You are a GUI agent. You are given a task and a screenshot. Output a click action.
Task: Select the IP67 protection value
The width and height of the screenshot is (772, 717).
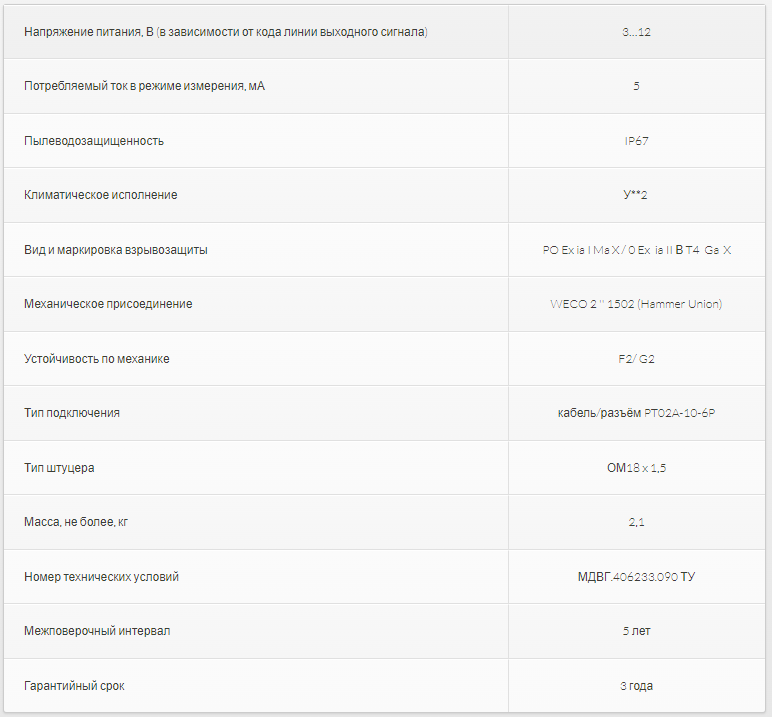tap(636, 141)
